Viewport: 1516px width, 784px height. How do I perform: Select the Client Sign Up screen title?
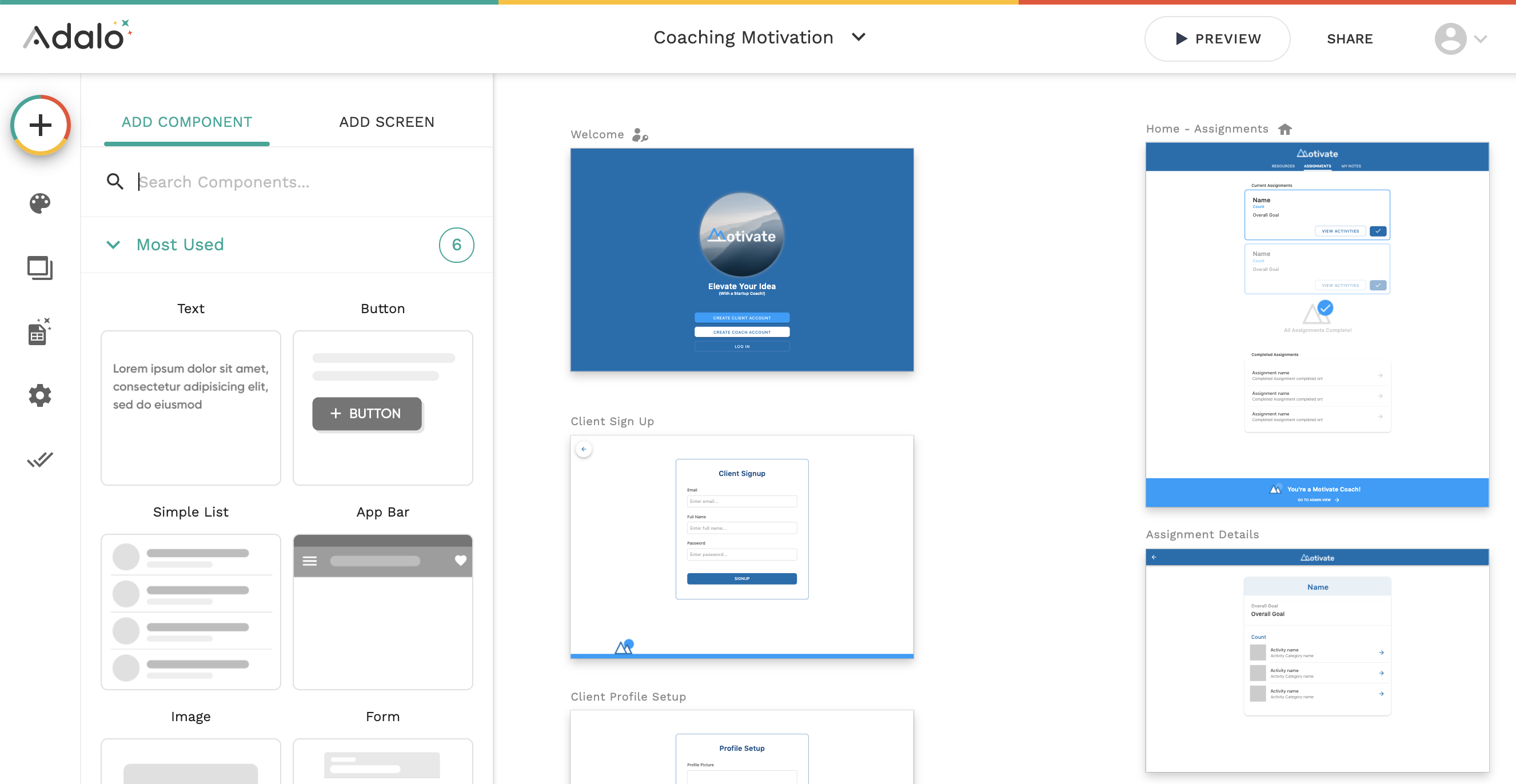612,421
